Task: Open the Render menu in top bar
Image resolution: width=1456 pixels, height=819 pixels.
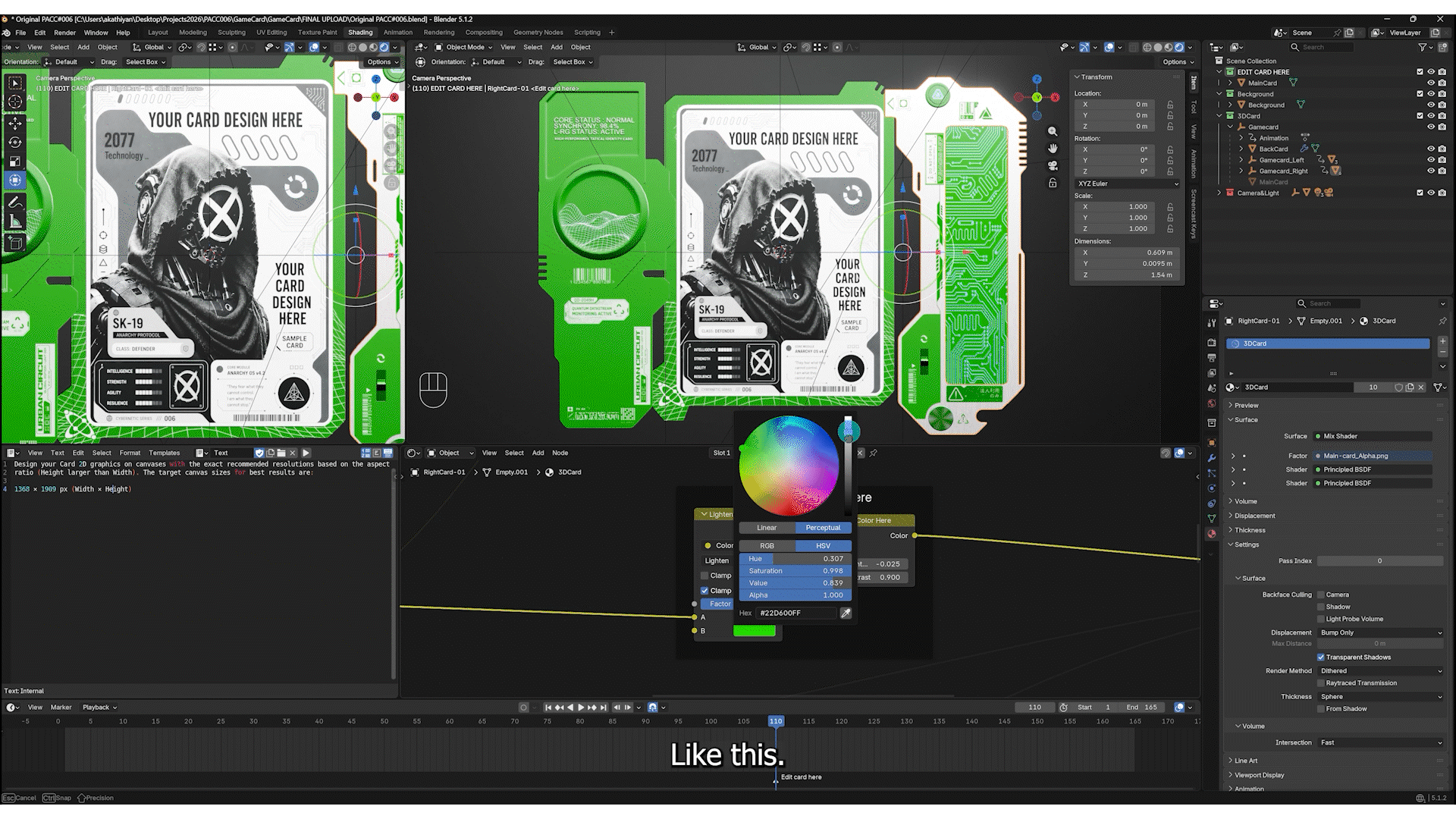Action: 64,33
